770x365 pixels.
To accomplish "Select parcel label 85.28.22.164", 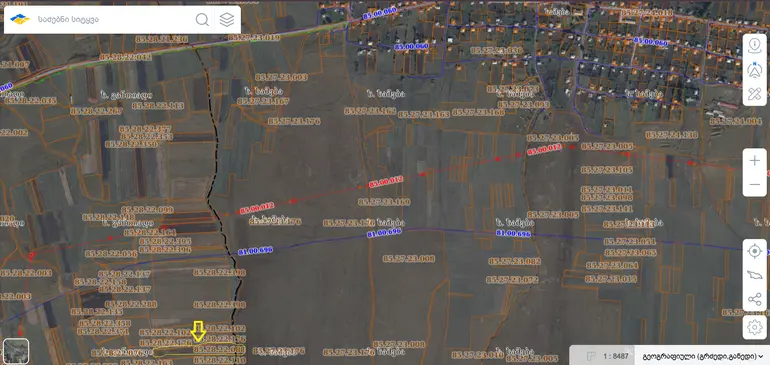I will pos(150,232).
